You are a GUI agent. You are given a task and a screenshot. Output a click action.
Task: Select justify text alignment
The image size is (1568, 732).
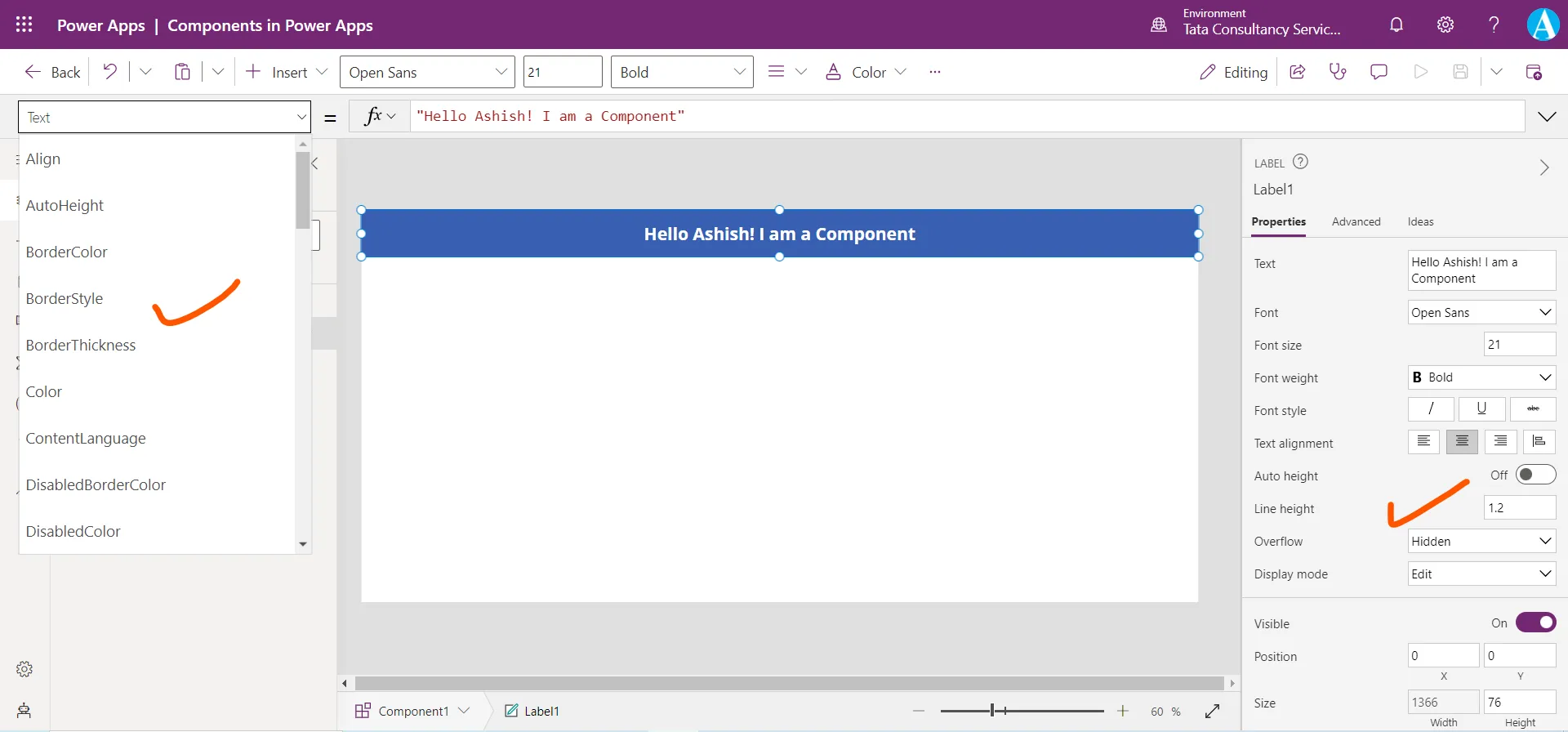click(1539, 441)
